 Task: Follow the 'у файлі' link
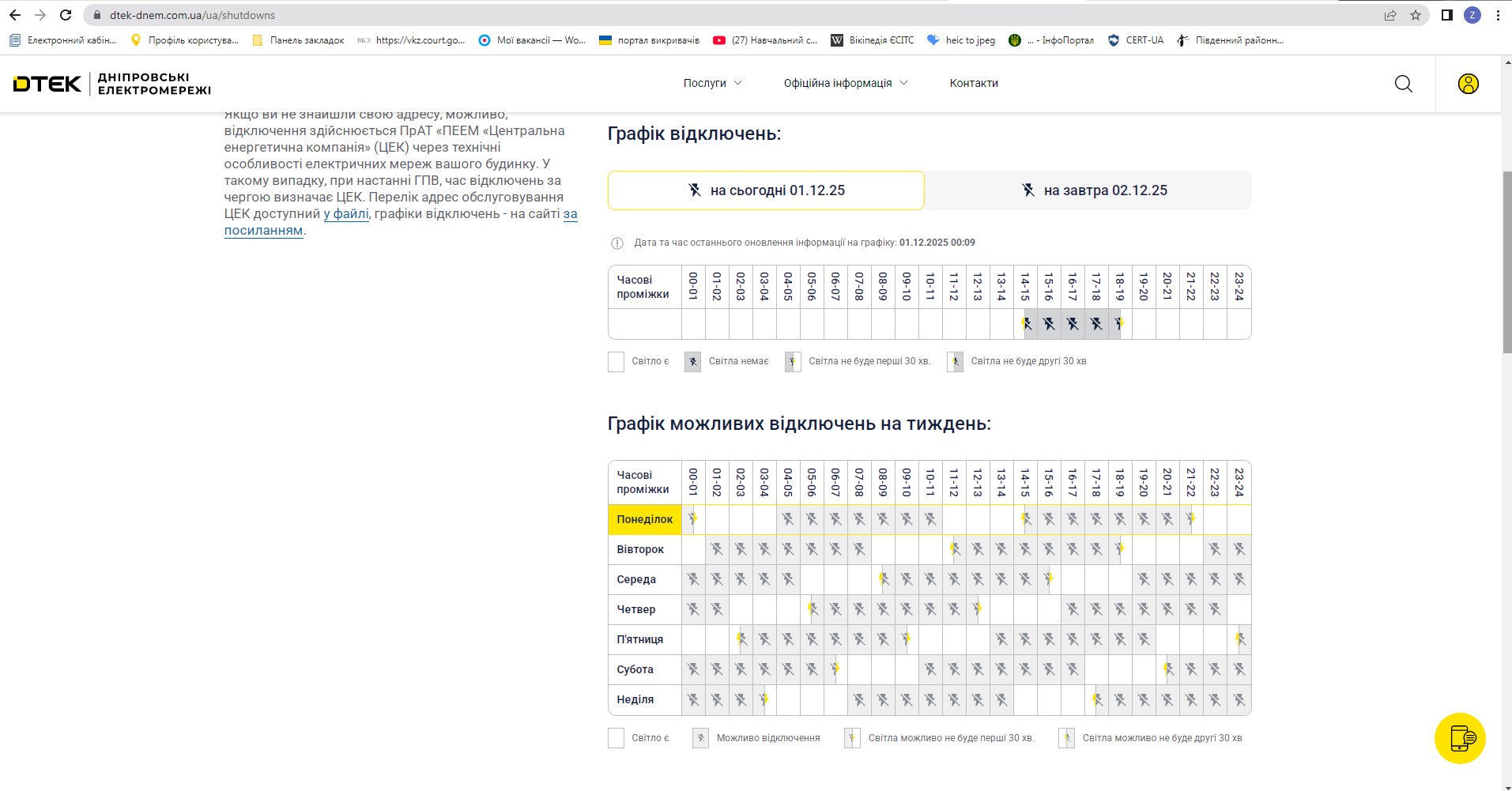(x=346, y=214)
